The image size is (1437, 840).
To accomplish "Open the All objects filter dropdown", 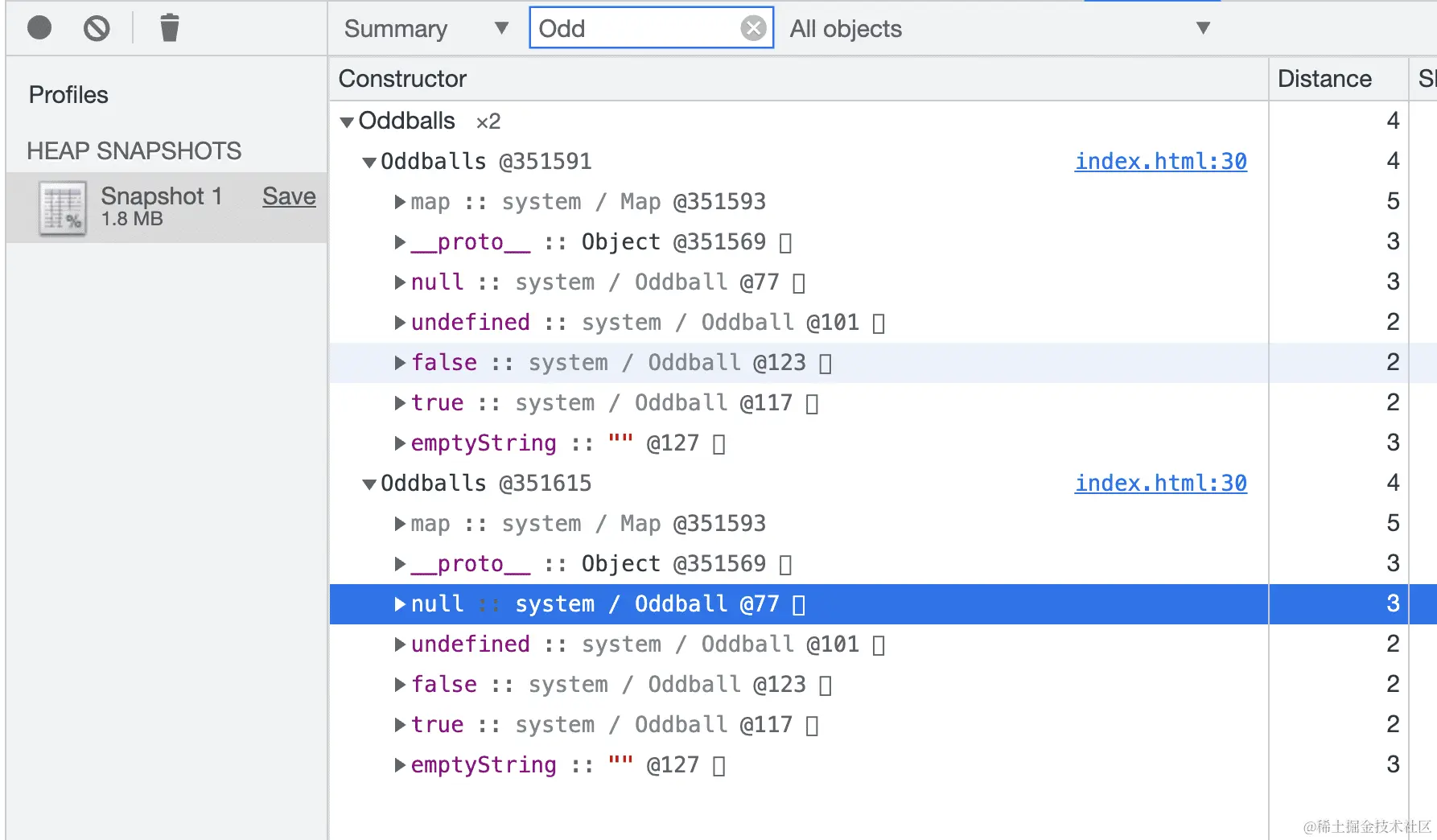I will (x=999, y=29).
